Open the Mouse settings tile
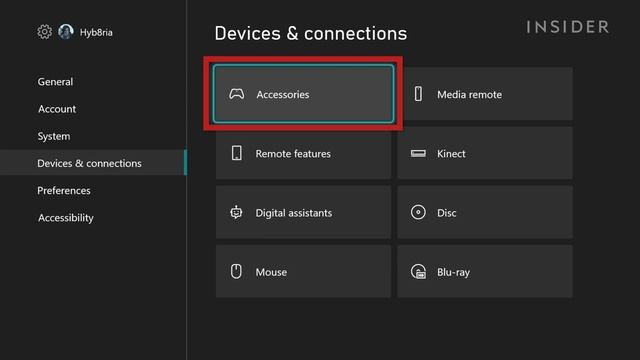Image resolution: width=640 pixels, height=360 pixels. (x=303, y=271)
